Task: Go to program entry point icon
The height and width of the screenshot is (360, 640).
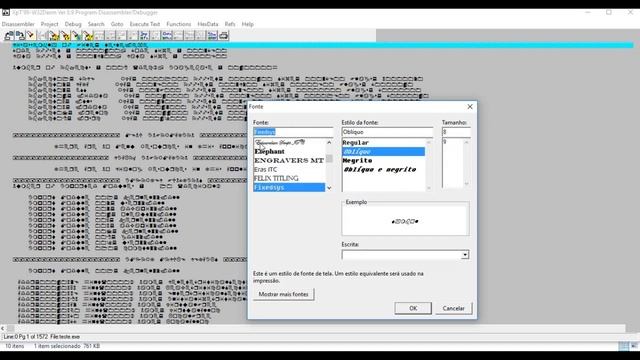Action: pos(65,36)
